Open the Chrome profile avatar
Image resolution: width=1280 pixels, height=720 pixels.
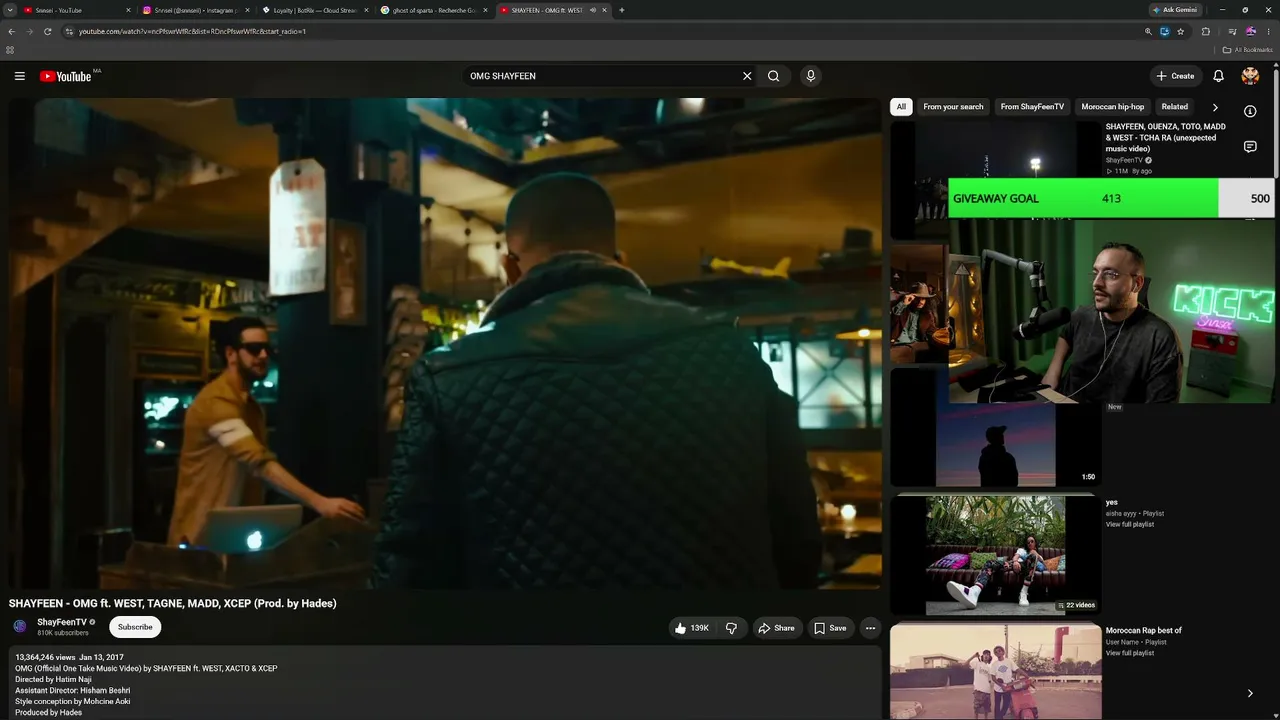pos(1250,31)
